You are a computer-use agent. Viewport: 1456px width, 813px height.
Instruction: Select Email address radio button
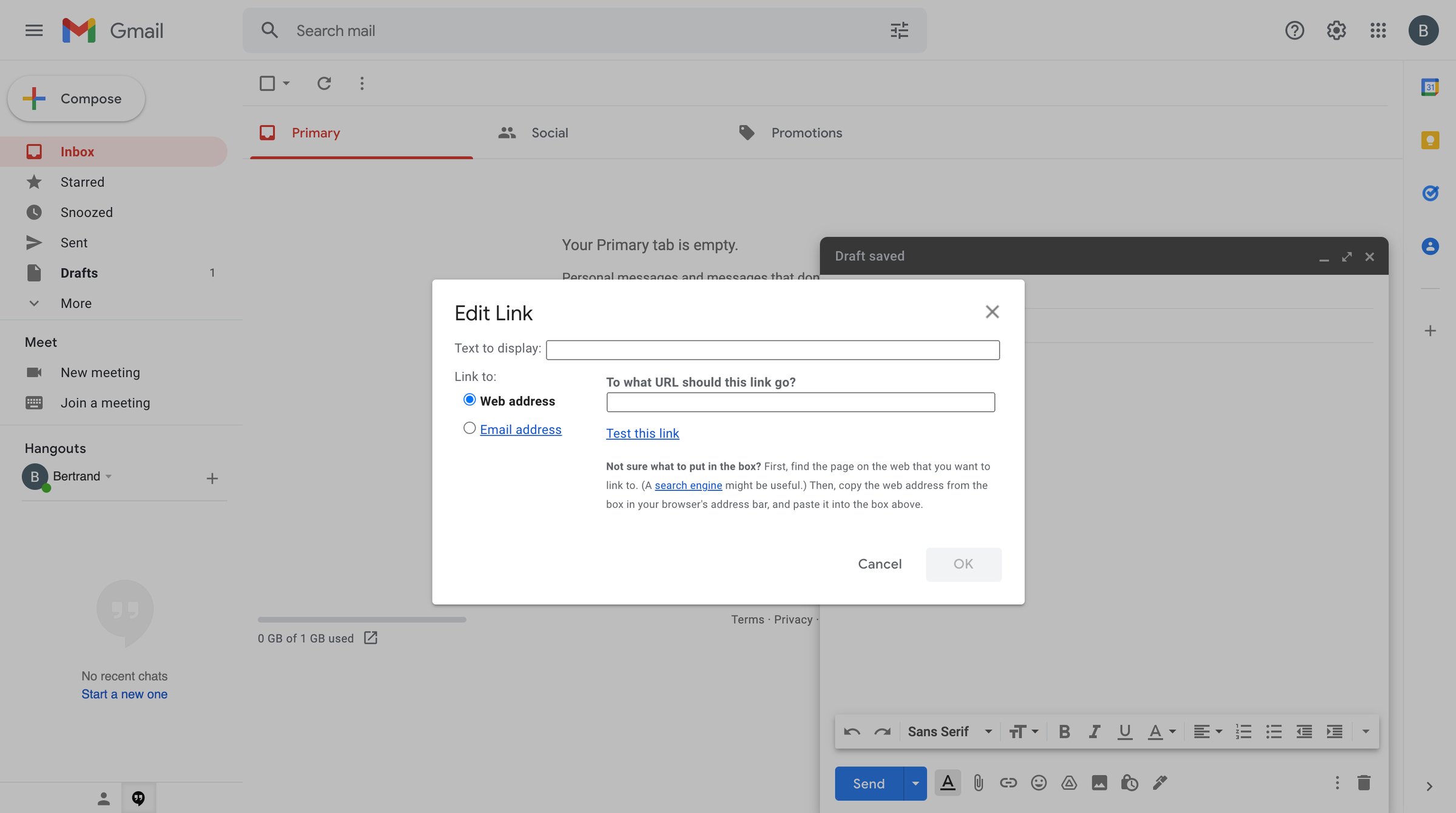click(x=469, y=428)
